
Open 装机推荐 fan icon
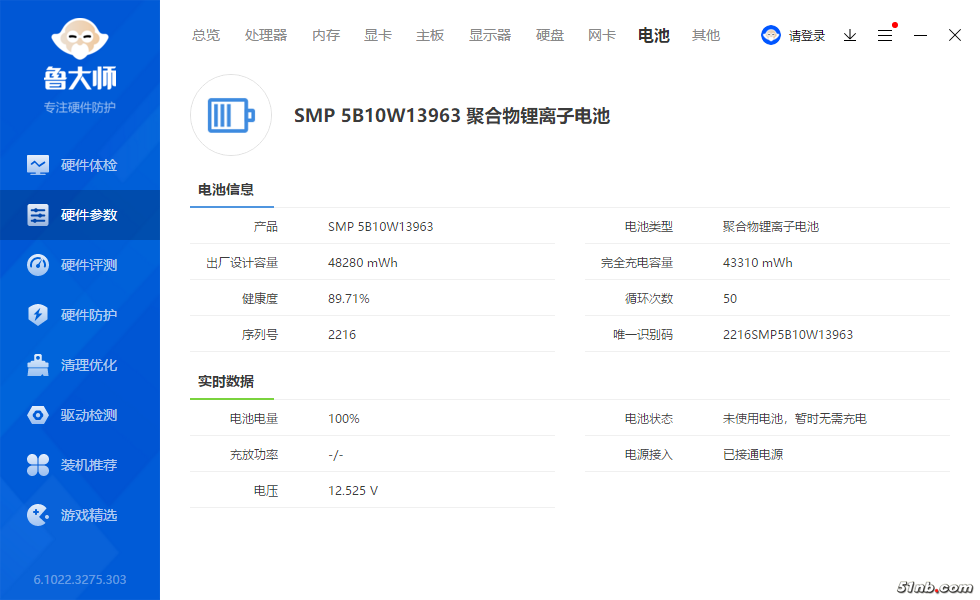[38, 465]
